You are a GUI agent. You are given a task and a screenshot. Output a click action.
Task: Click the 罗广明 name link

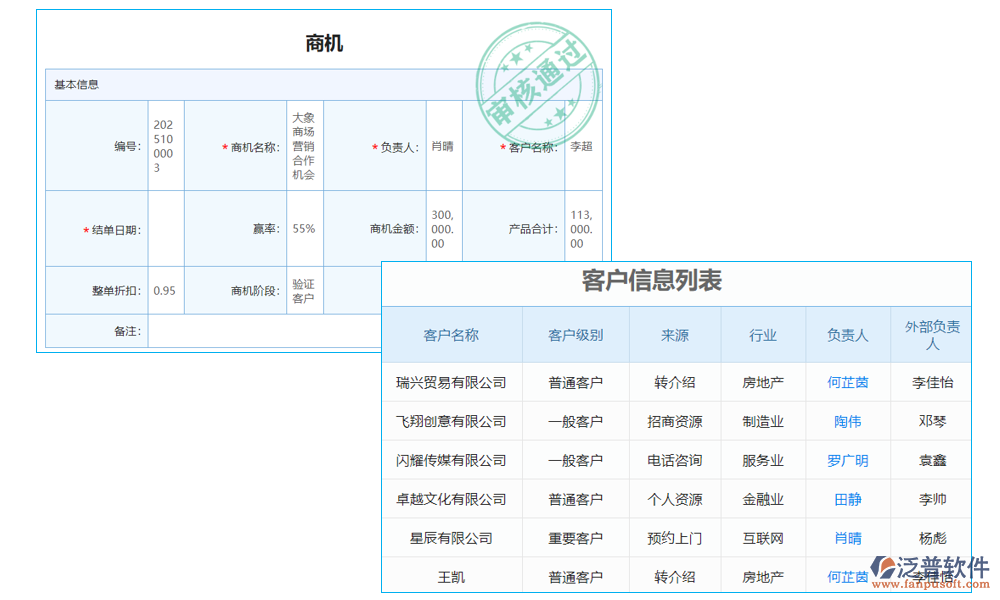point(846,460)
